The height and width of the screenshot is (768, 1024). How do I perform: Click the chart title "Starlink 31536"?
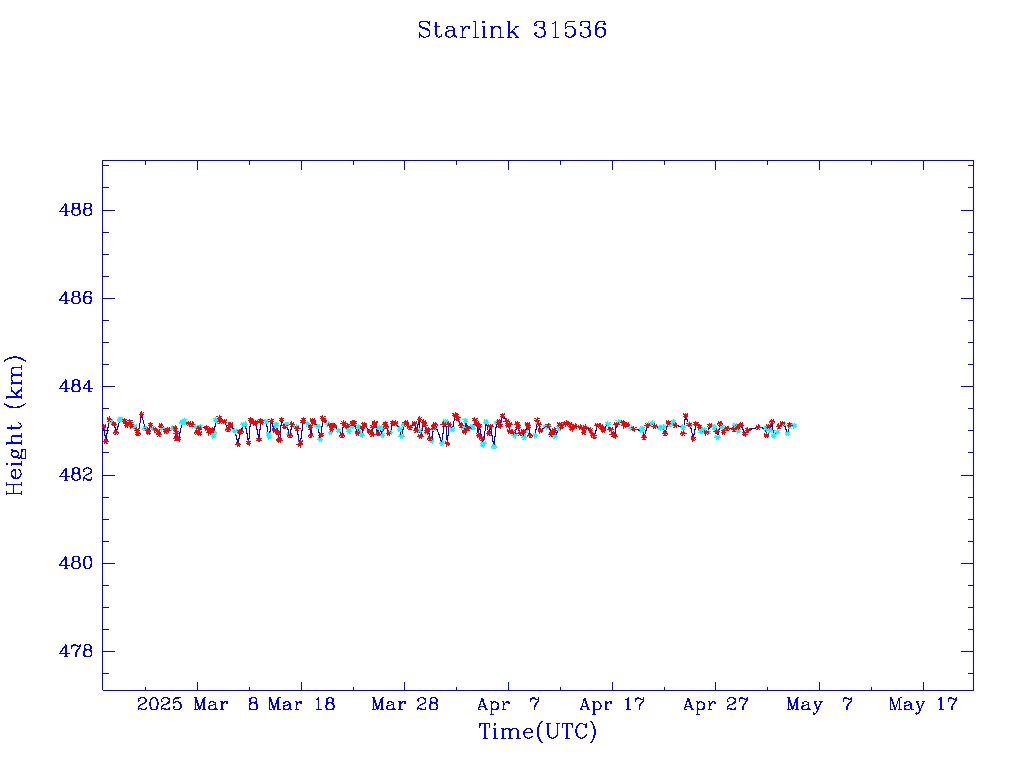coord(512,30)
